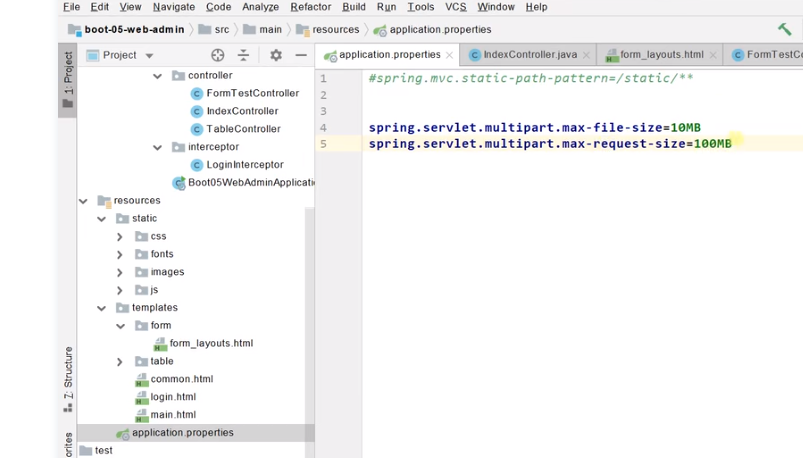The width and height of the screenshot is (803, 458).
Task: Select the test folder
Action: tap(96, 451)
